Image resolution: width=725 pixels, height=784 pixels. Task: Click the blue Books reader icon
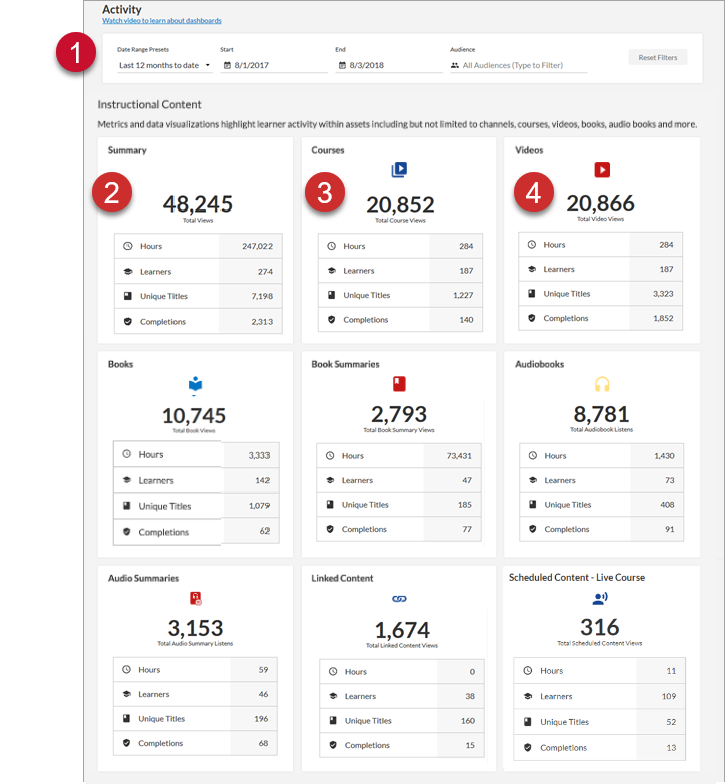click(195, 385)
